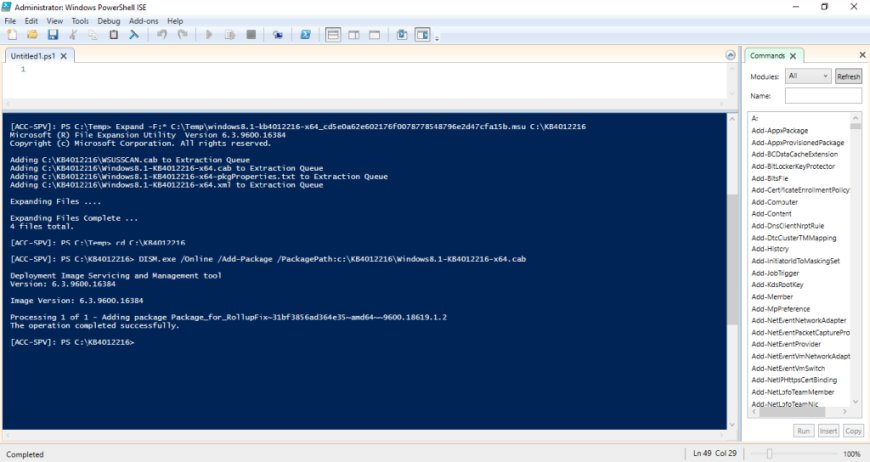
Task: Adjust the zoom slider in status bar
Action: click(769, 454)
